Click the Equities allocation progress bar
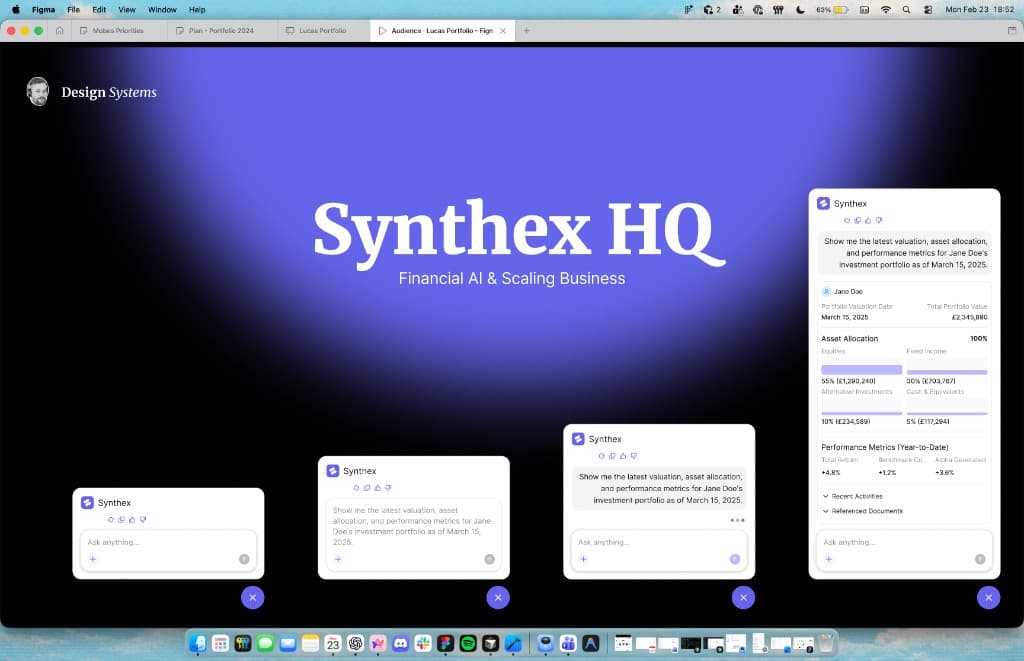This screenshot has width=1024, height=661. (861, 369)
